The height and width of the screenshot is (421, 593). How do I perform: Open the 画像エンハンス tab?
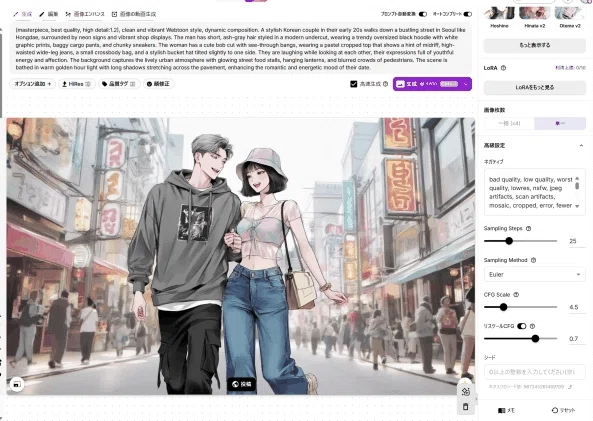point(85,14)
